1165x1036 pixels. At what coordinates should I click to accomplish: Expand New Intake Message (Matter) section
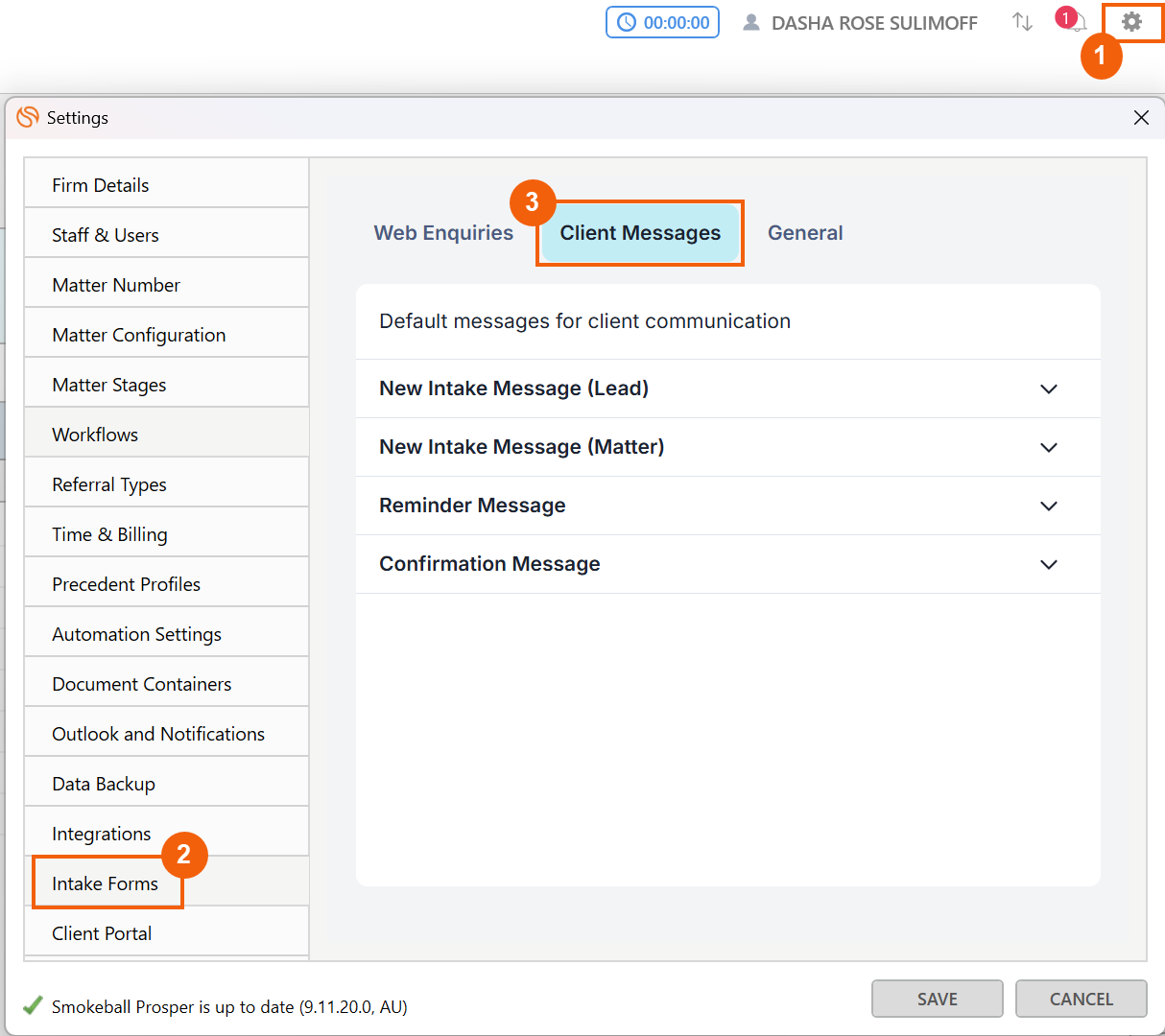pyautogui.click(x=1049, y=448)
